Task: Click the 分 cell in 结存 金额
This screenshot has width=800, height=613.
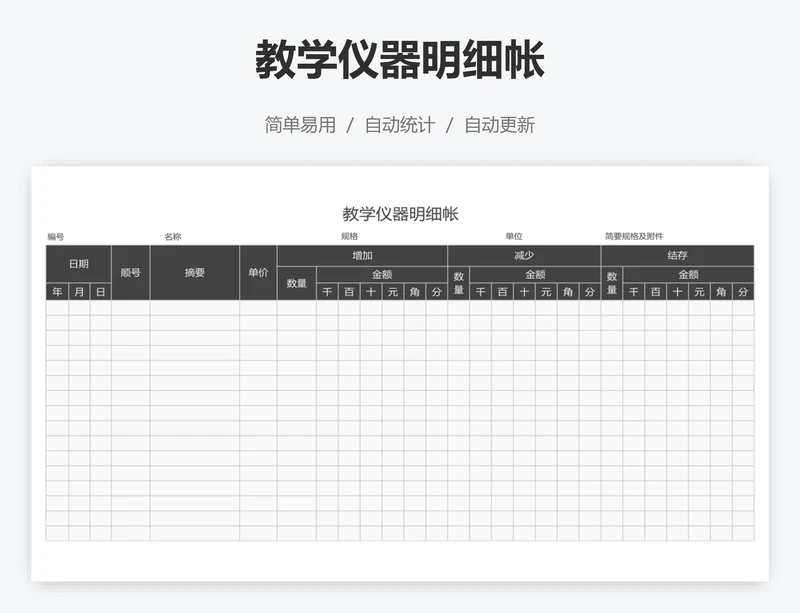Action: tap(743, 291)
